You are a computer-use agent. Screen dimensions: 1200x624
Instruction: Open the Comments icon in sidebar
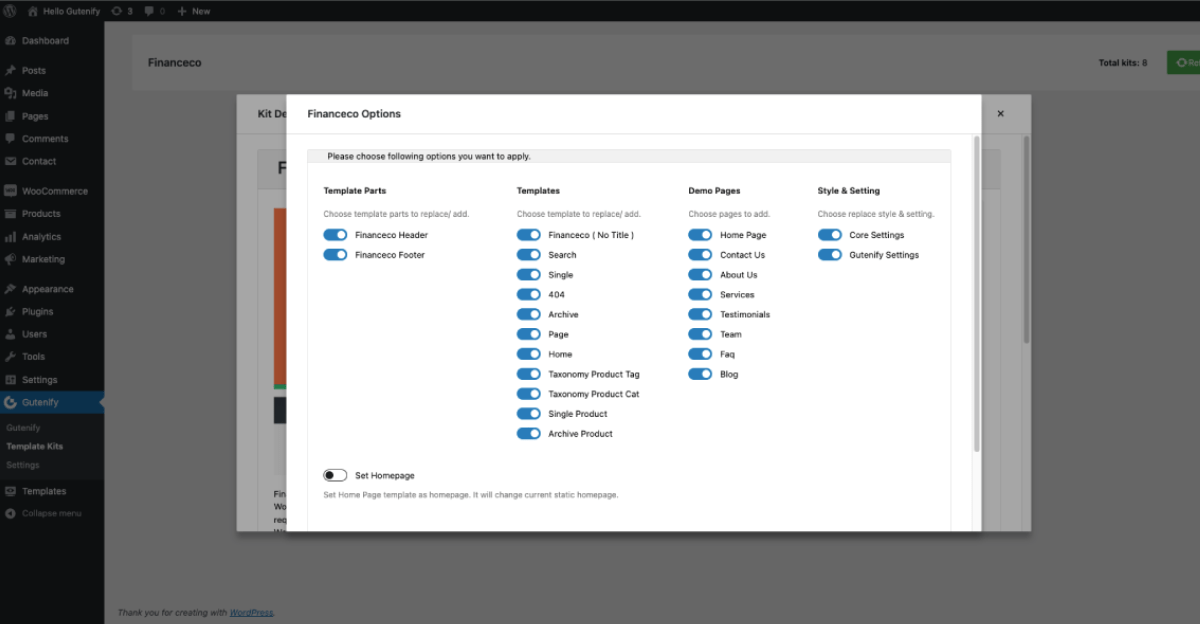click(11, 139)
